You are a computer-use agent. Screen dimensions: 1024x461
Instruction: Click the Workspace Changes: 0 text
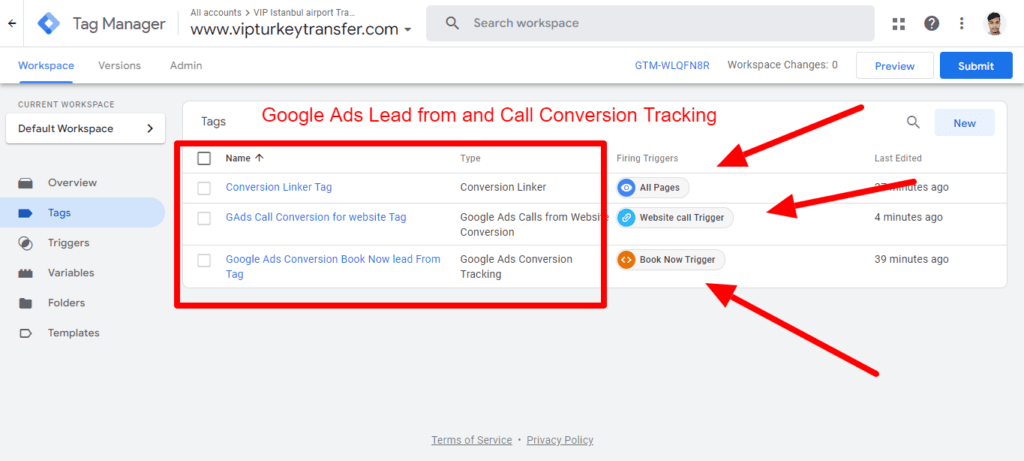pyautogui.click(x=782, y=65)
